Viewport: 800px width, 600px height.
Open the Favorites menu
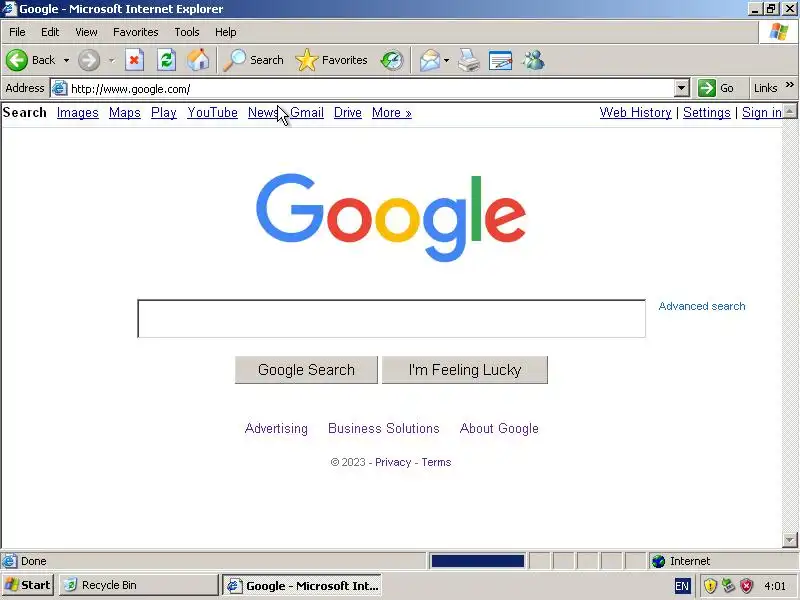pyautogui.click(x=136, y=32)
